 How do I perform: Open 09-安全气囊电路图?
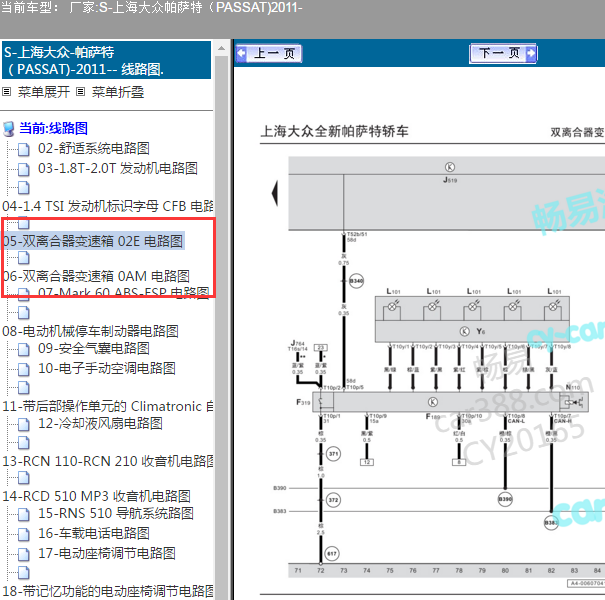(94, 348)
